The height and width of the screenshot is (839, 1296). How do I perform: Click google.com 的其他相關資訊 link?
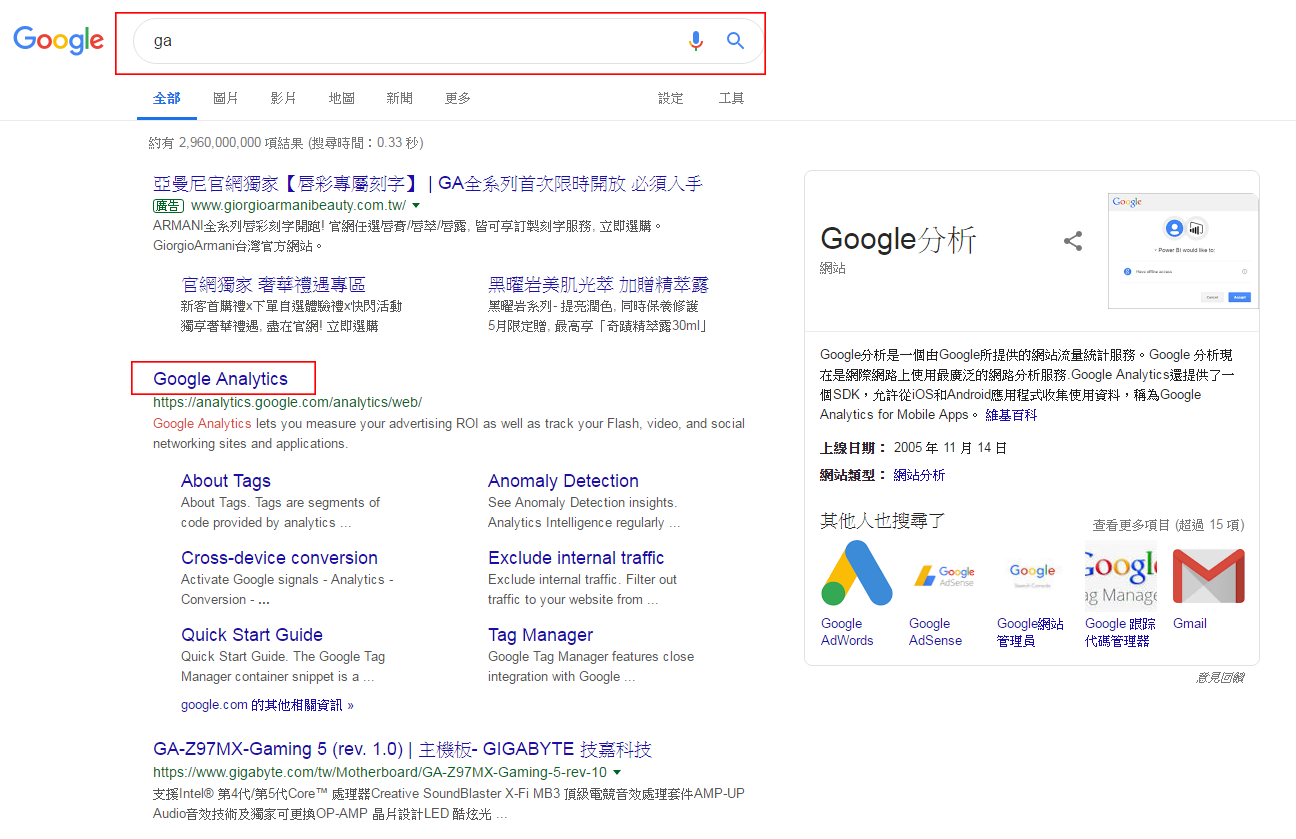267,705
